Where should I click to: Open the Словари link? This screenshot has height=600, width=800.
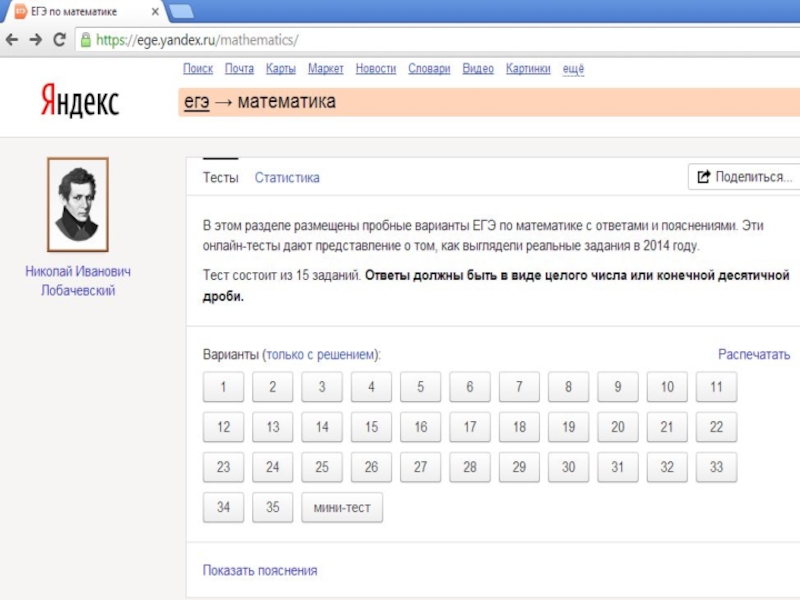pos(429,69)
